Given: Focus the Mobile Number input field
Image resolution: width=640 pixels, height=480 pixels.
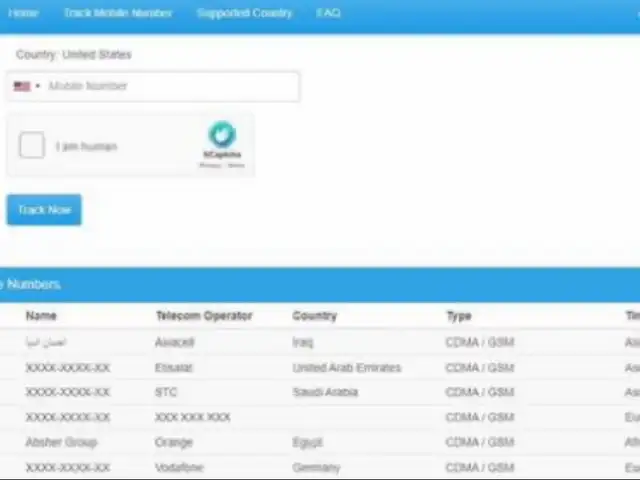Looking at the screenshot, I should click(170, 86).
